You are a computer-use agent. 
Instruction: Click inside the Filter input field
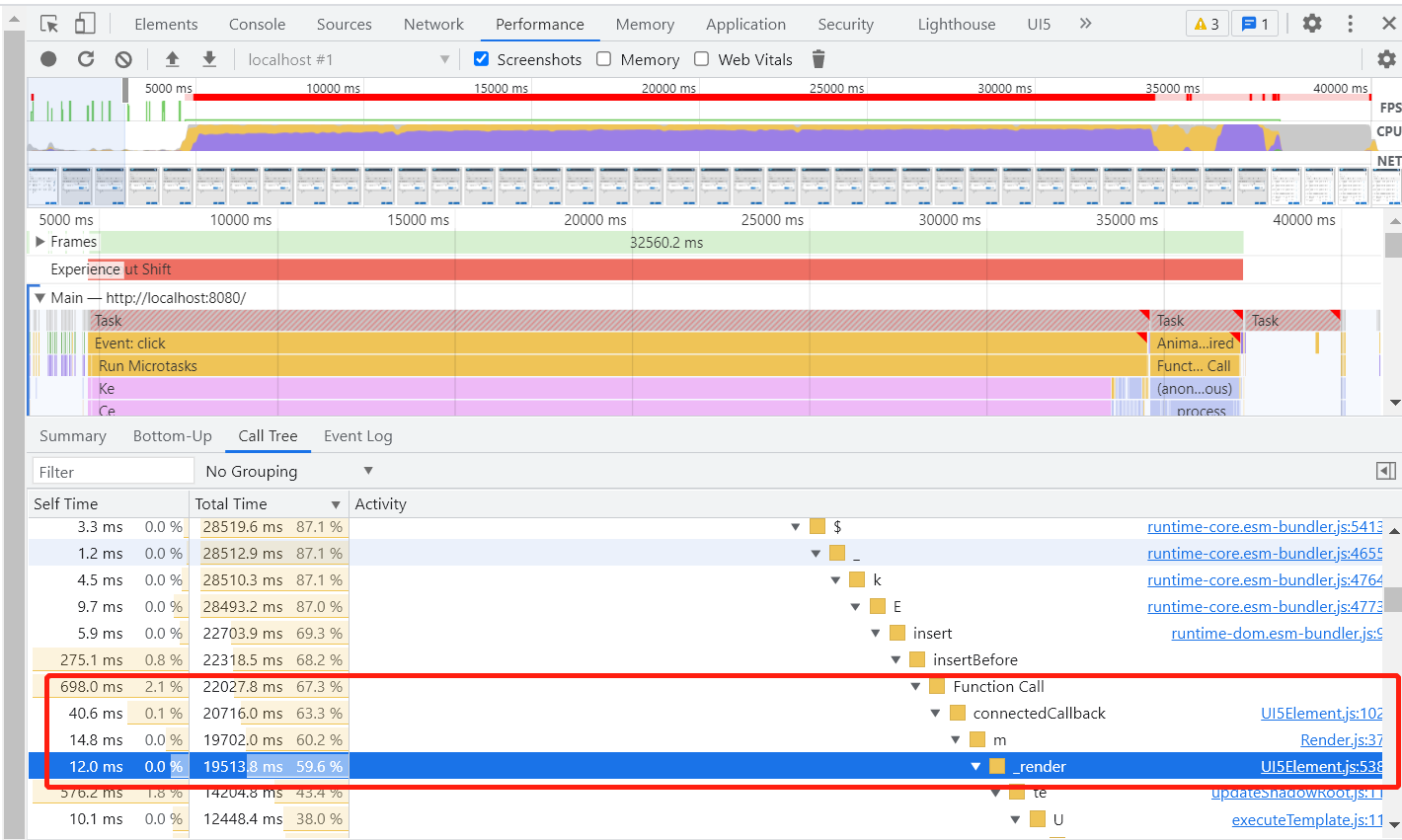[x=112, y=471]
